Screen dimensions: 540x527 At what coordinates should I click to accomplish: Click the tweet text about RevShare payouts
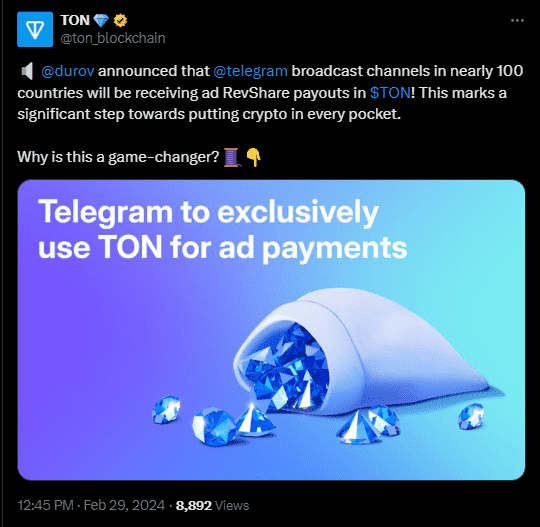pyautogui.click(x=270, y=93)
